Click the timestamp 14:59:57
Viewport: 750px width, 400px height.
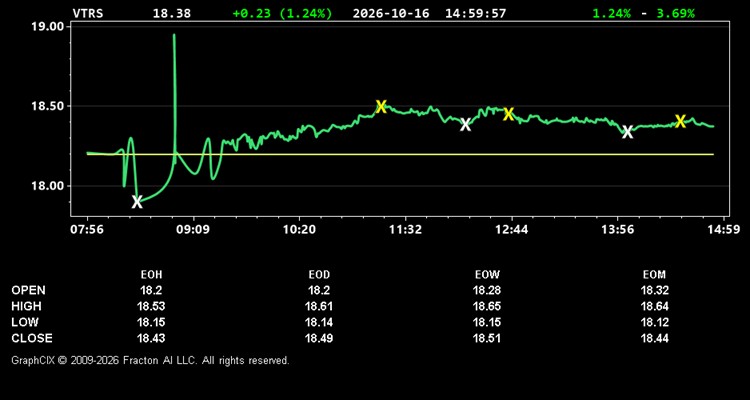[x=475, y=13]
